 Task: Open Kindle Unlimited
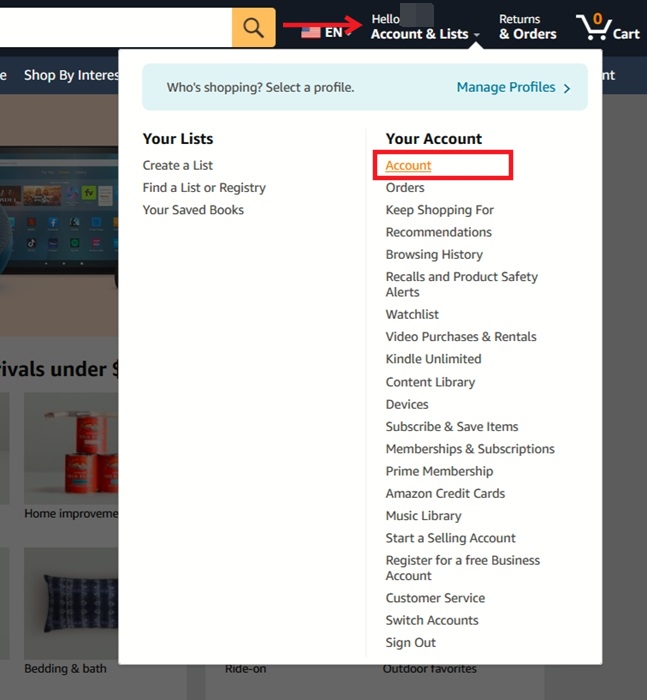click(x=433, y=359)
